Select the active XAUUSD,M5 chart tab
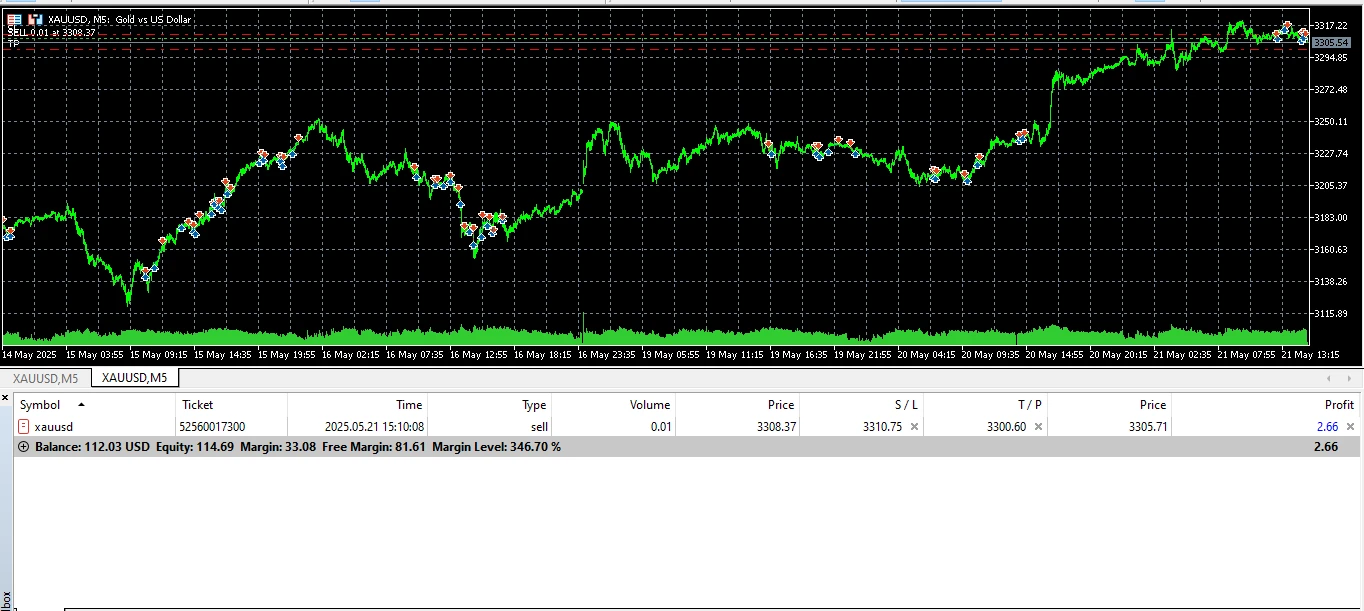The width and height of the screenshot is (1364, 611). pos(134,378)
